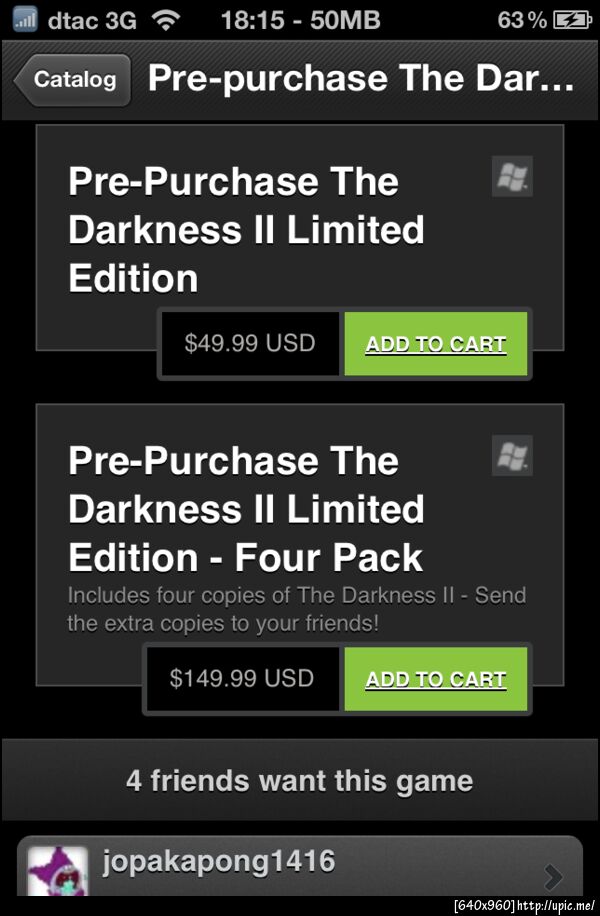
Task: Open the Darkness II Limited Edition package title
Action: (246, 230)
